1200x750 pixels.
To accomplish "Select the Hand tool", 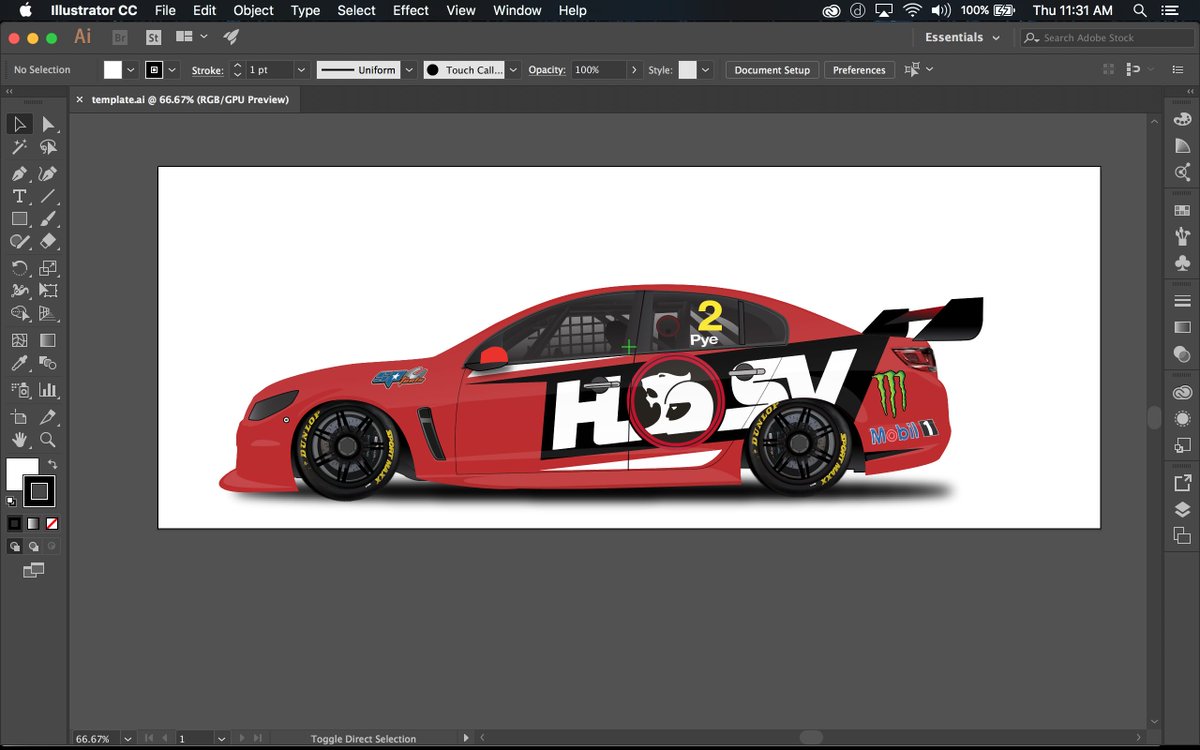I will click(19, 440).
